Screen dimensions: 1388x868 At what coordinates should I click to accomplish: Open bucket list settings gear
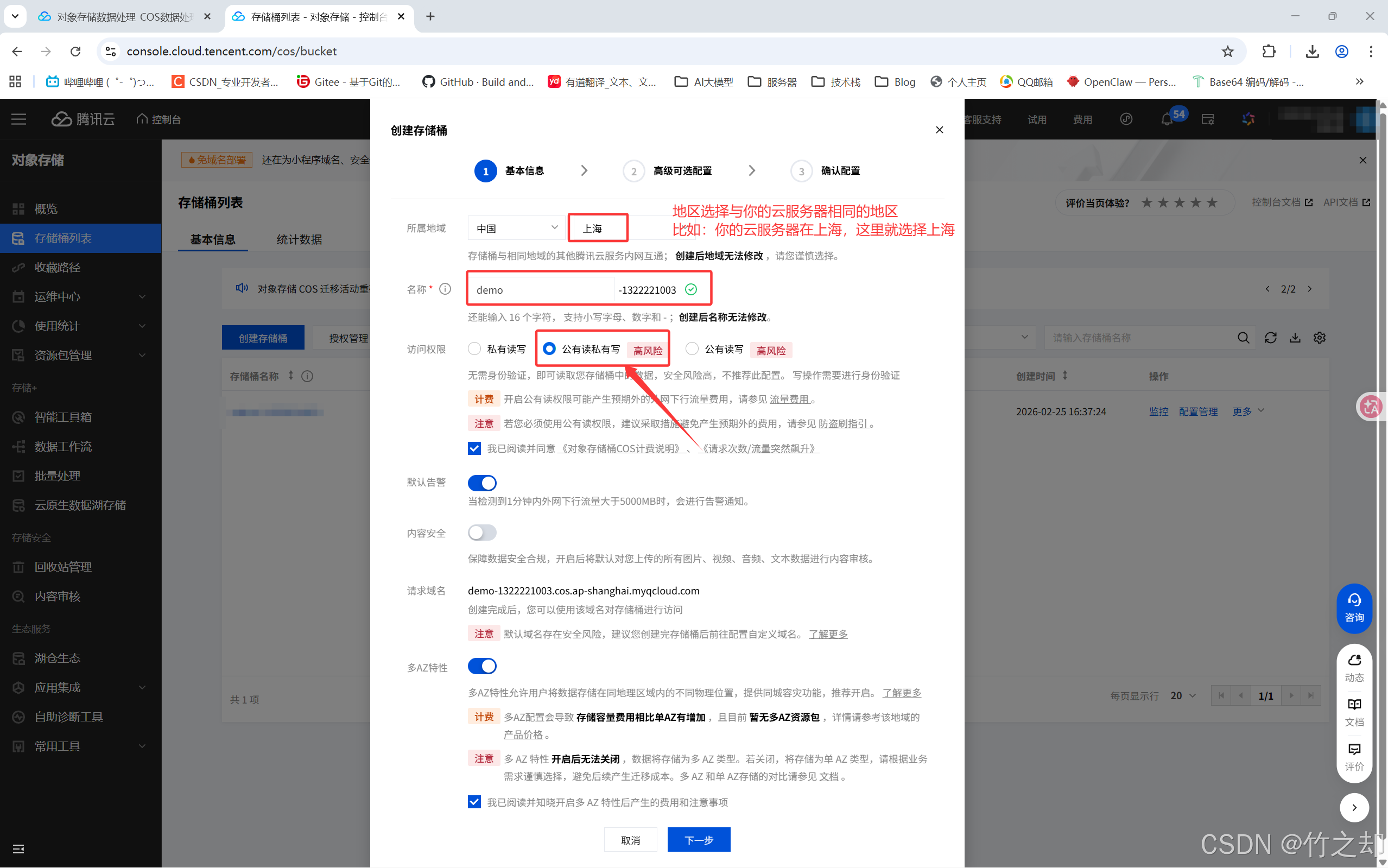[1320, 338]
